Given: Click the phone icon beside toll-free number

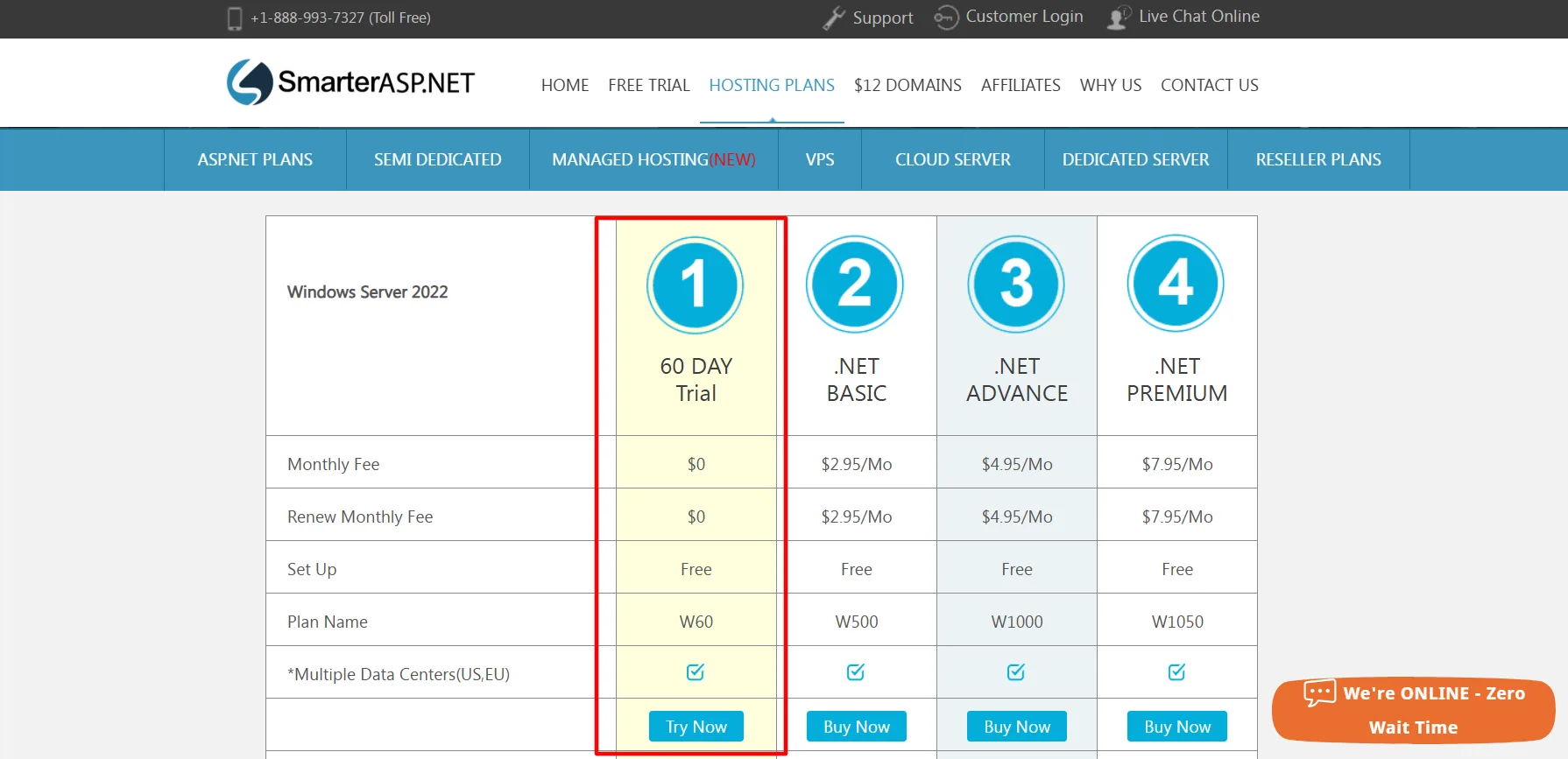Looking at the screenshot, I should click(235, 18).
